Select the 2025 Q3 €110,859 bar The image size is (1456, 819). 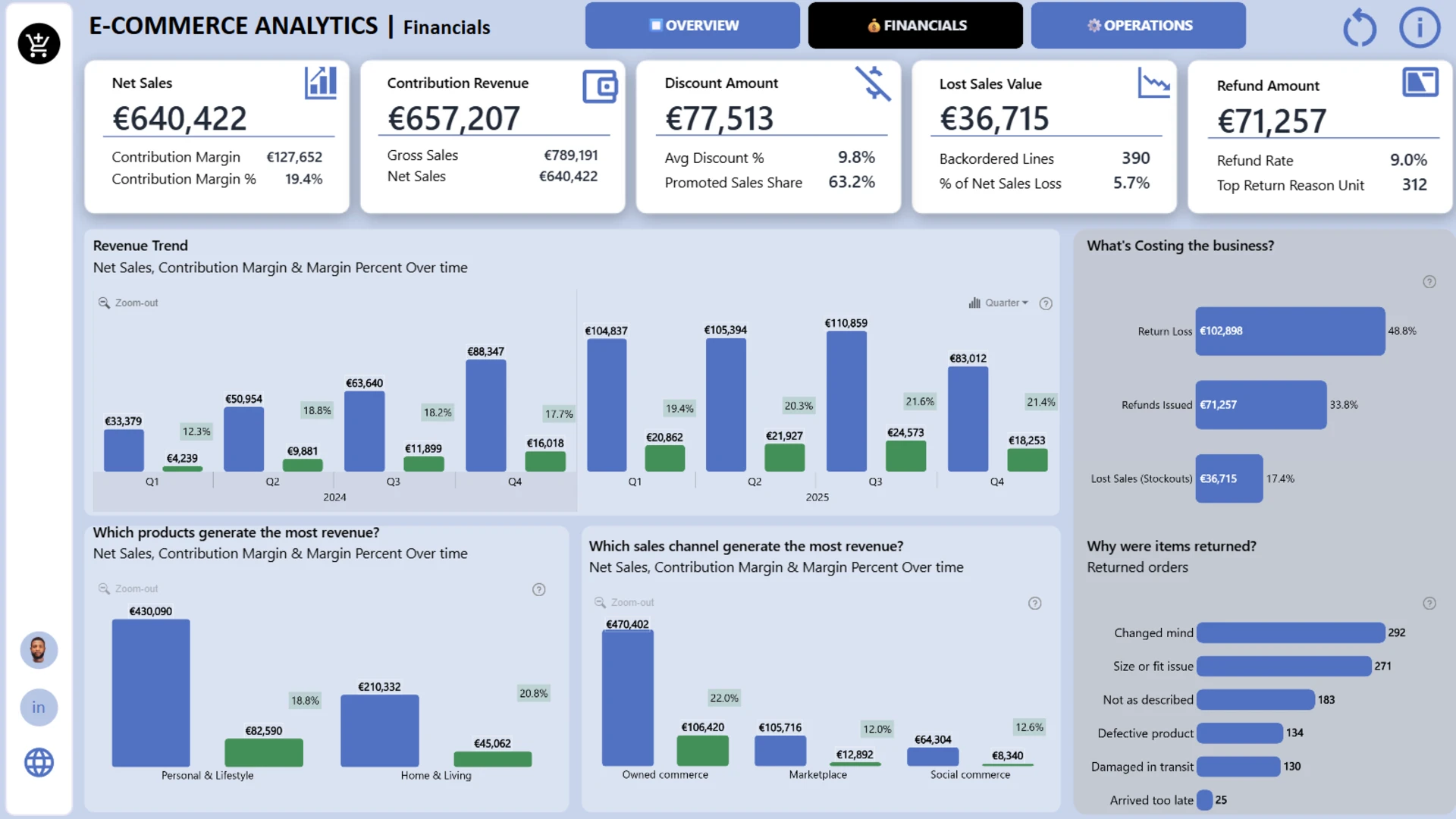tap(846, 401)
